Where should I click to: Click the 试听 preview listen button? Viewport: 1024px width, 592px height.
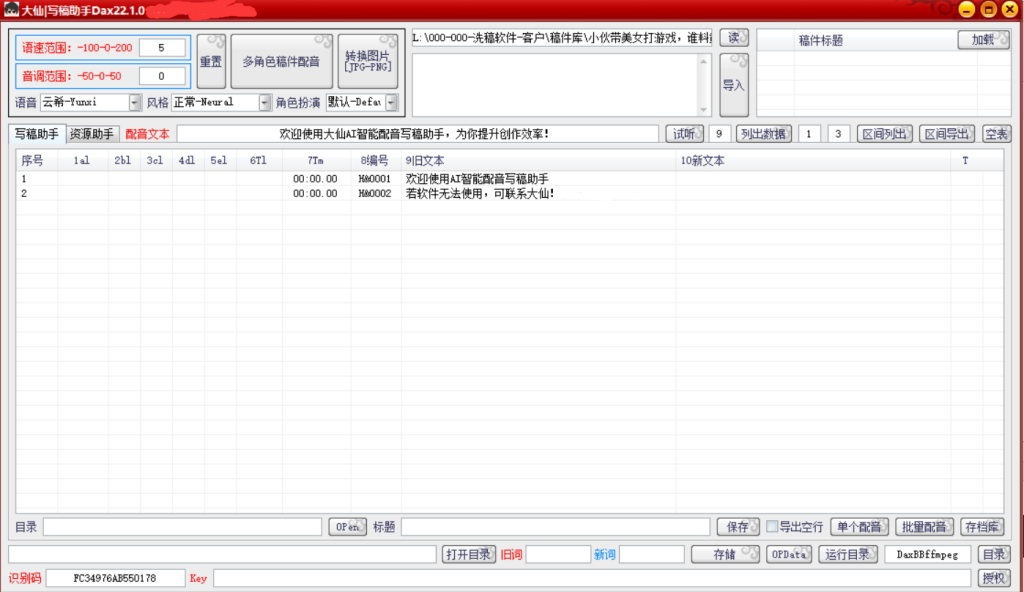coord(683,134)
